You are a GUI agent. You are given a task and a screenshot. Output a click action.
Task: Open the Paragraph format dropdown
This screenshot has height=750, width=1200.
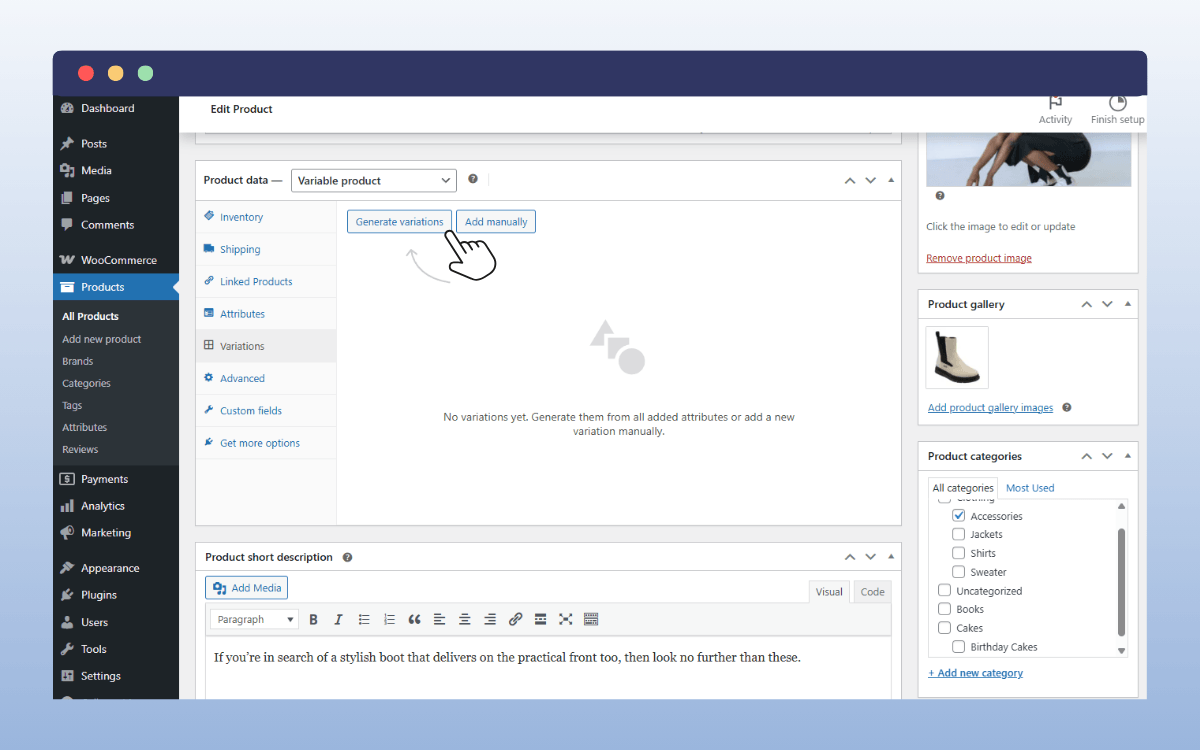click(x=256, y=620)
